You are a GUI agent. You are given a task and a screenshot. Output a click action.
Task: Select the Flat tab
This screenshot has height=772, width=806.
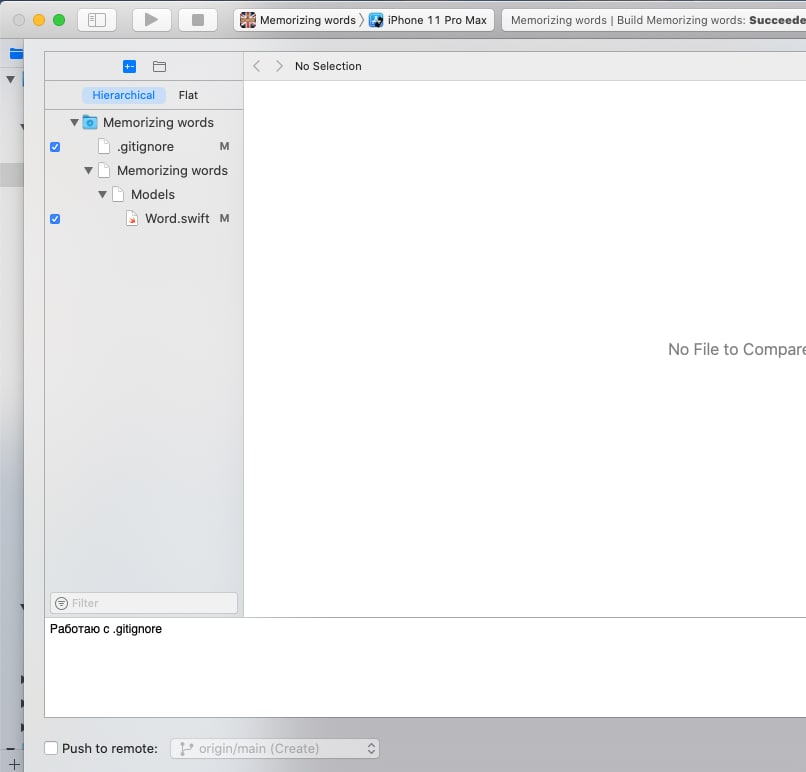tap(188, 95)
